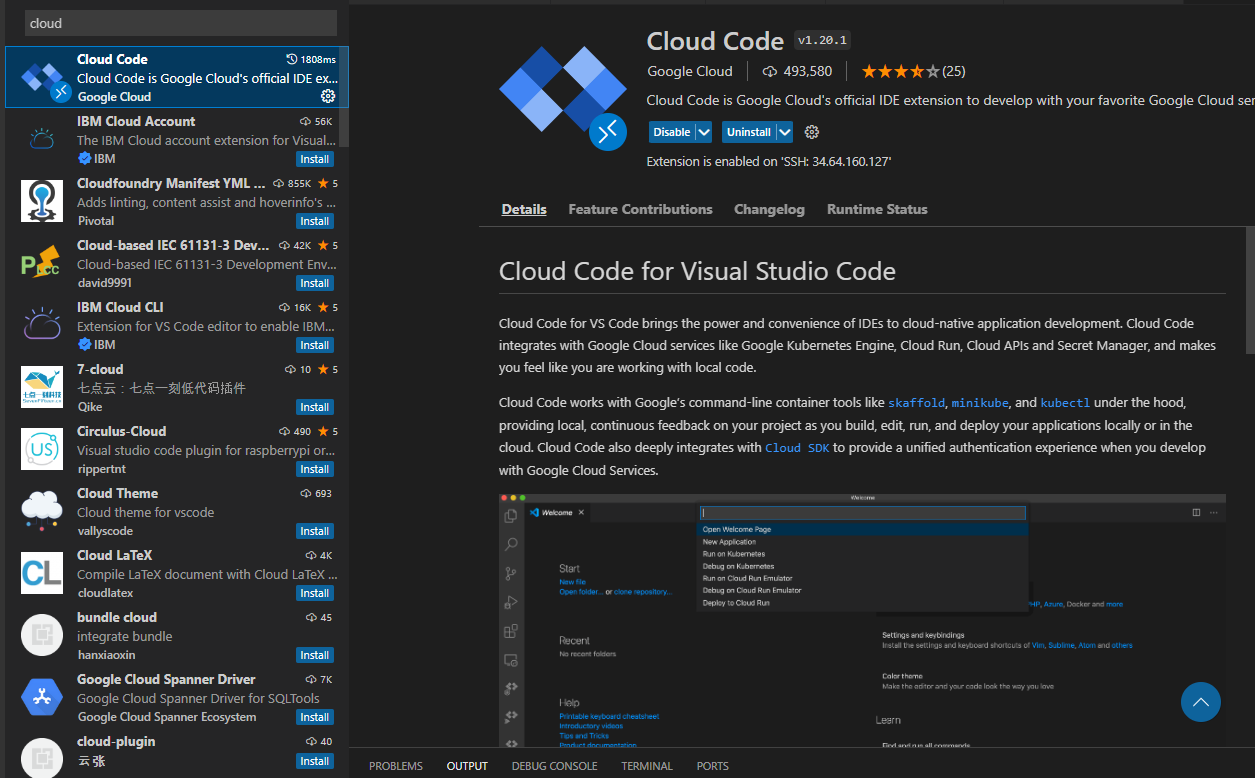1255x778 pixels.
Task: Disable the Cloud Code extension
Action: click(x=672, y=132)
